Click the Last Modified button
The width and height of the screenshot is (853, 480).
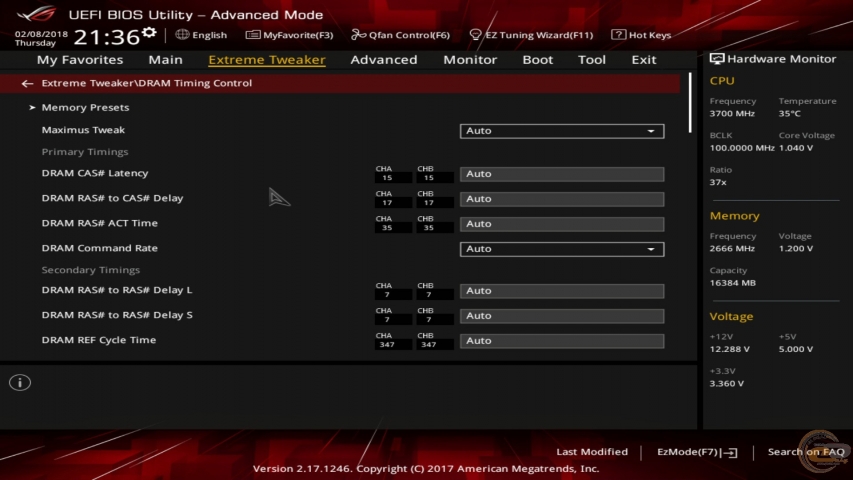592,452
